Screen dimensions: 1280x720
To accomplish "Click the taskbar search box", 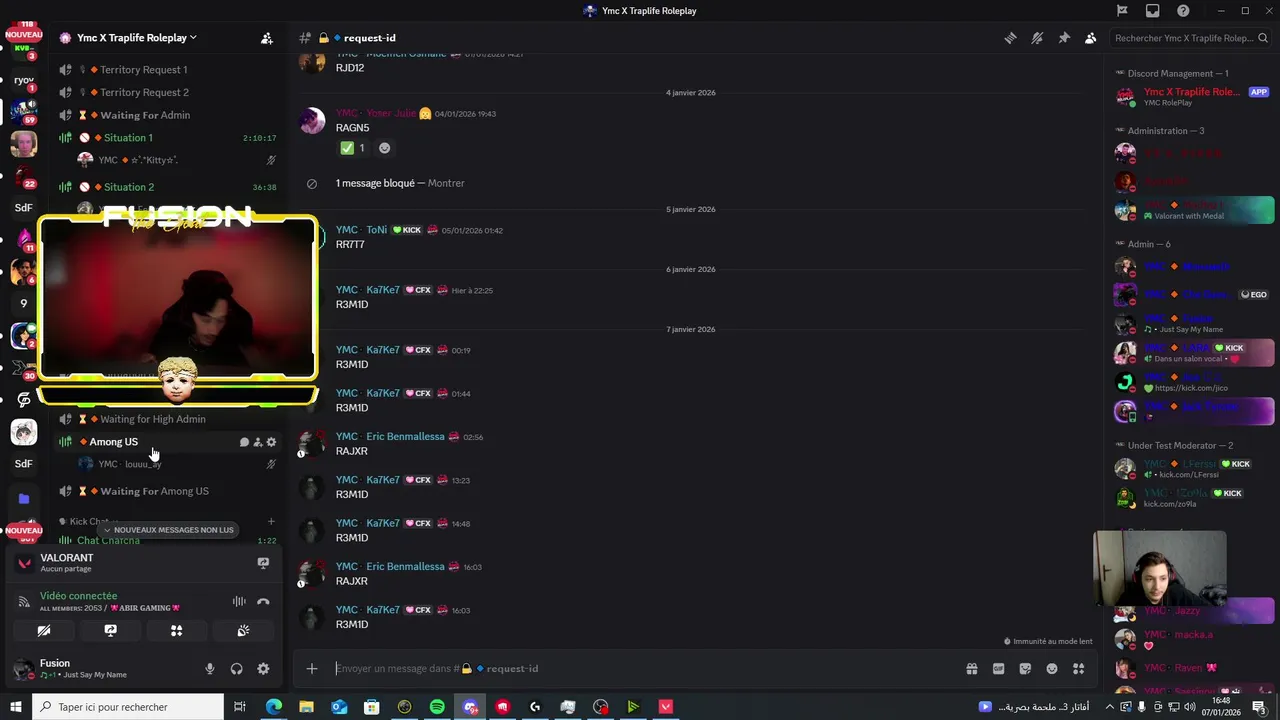I will [x=128, y=707].
